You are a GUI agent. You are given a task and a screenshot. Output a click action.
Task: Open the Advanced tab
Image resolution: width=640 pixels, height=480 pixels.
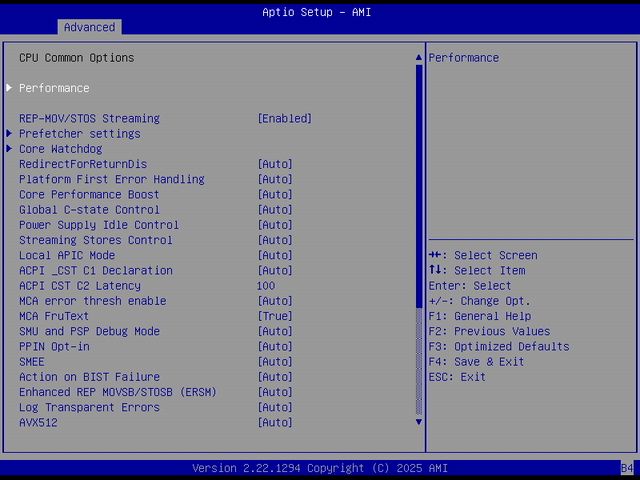tap(89, 27)
